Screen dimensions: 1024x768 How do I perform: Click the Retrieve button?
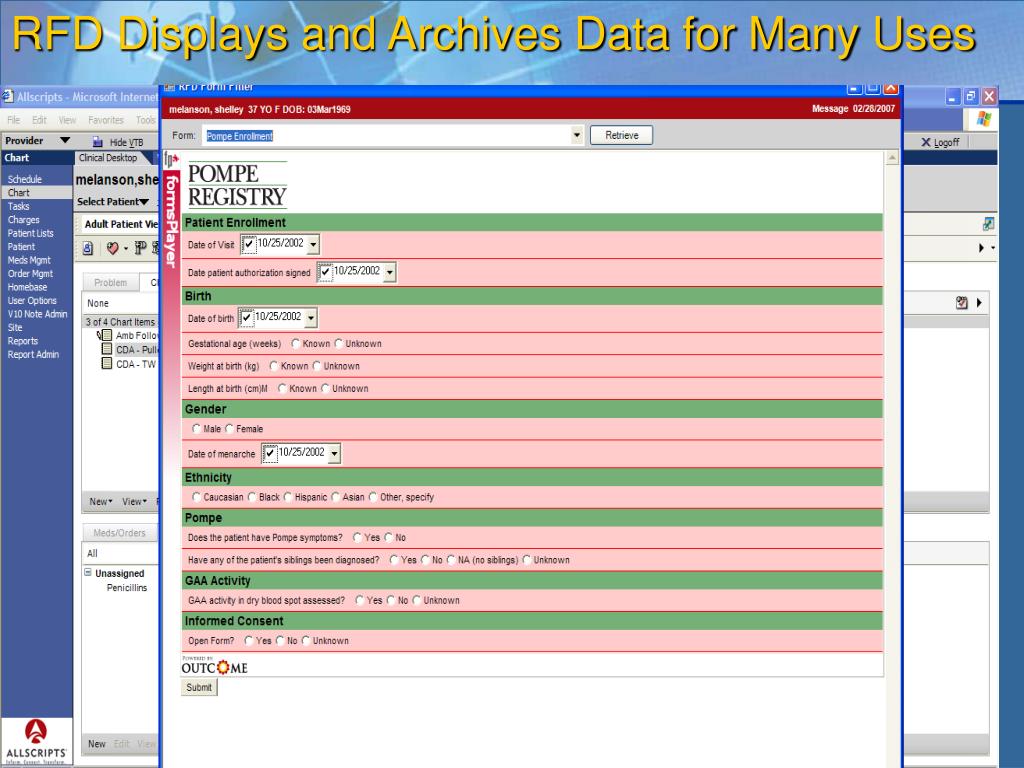point(622,135)
